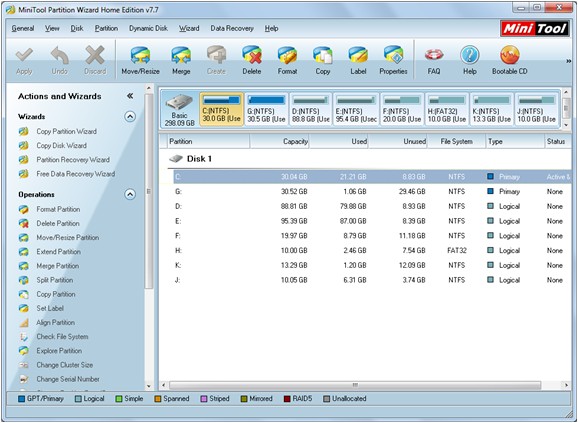The width and height of the screenshot is (578, 423).
Task: Sort by the Unused column header
Action: (397, 141)
